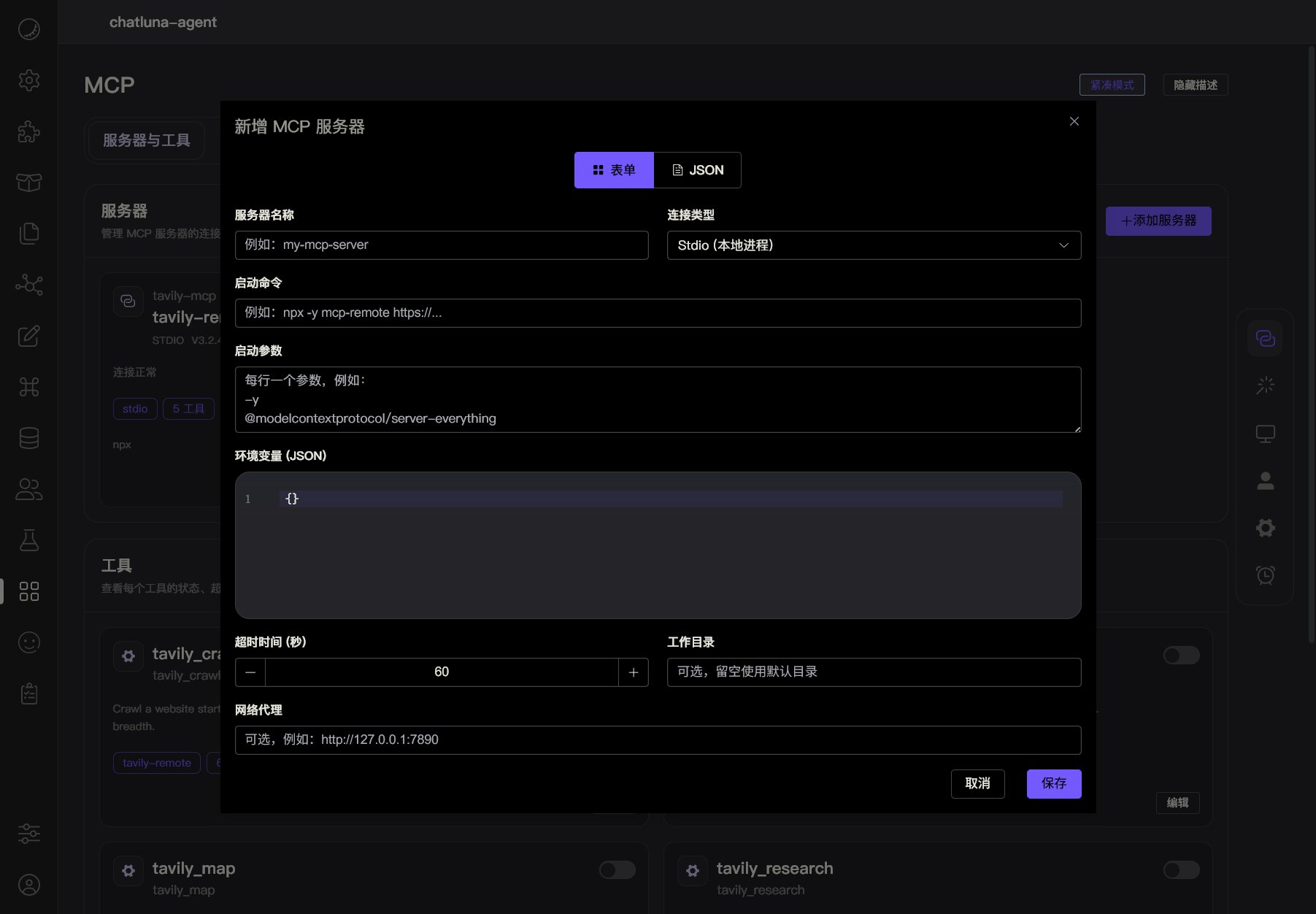Screen dimensions: 1316x914
Task: Increase timeout with the plus stepper
Action: pyautogui.click(x=633, y=672)
